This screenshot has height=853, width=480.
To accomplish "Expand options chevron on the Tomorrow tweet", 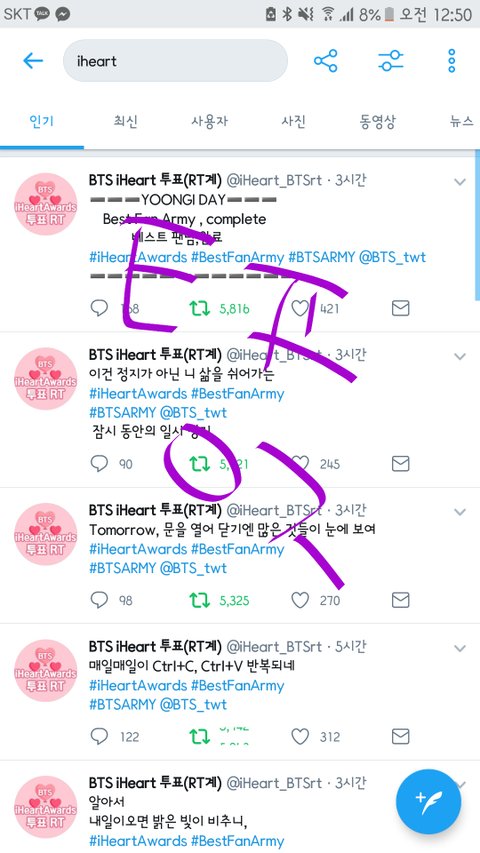I will pyautogui.click(x=460, y=512).
